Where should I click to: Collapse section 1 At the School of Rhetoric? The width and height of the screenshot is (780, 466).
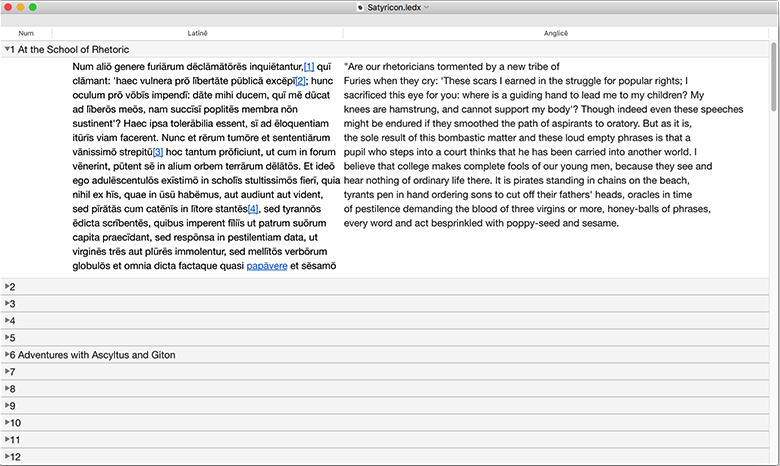coord(7,49)
